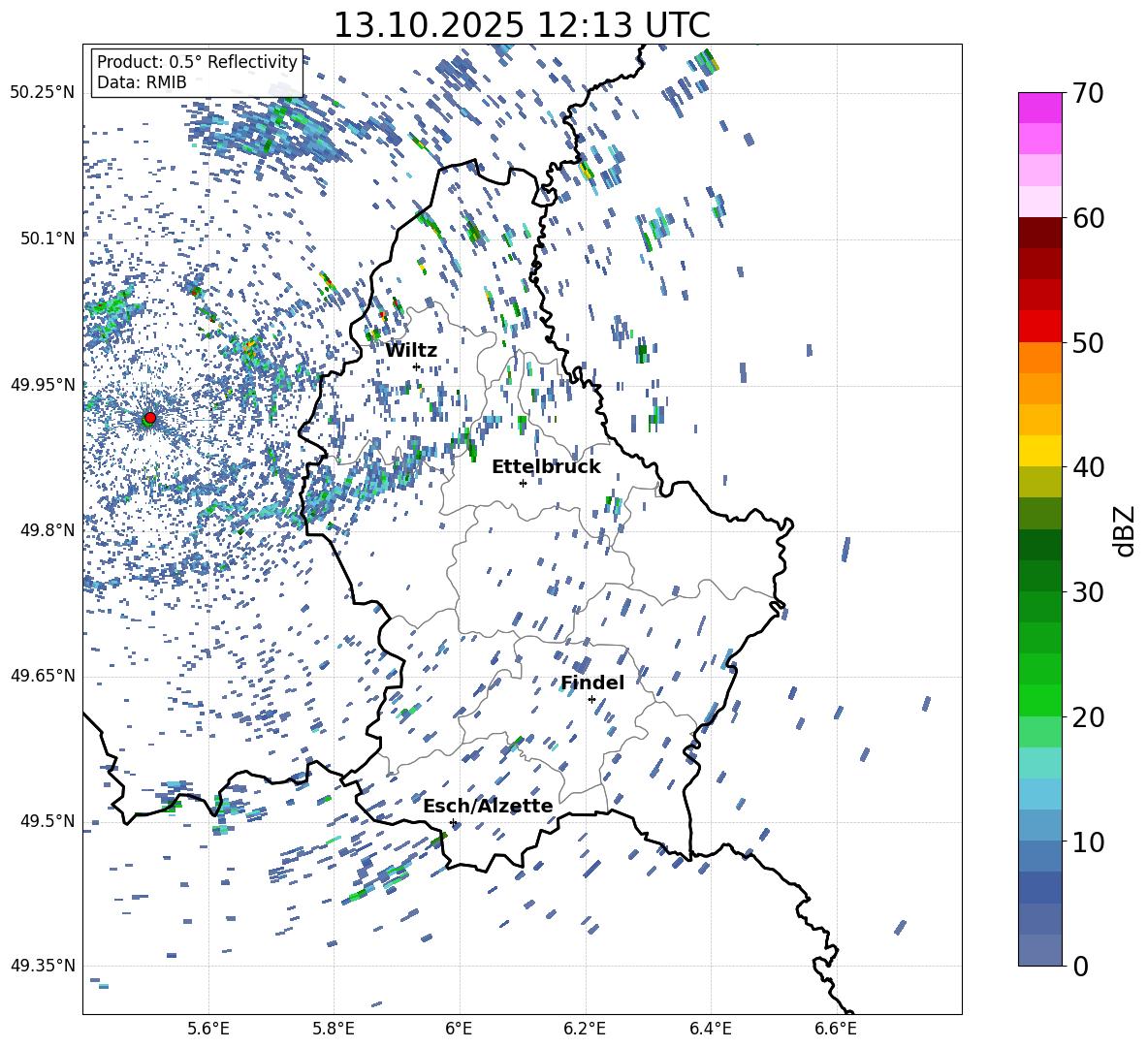Viewport: 1148px width, 1048px height.
Task: Click the Wiltz city label
Action: (x=411, y=351)
